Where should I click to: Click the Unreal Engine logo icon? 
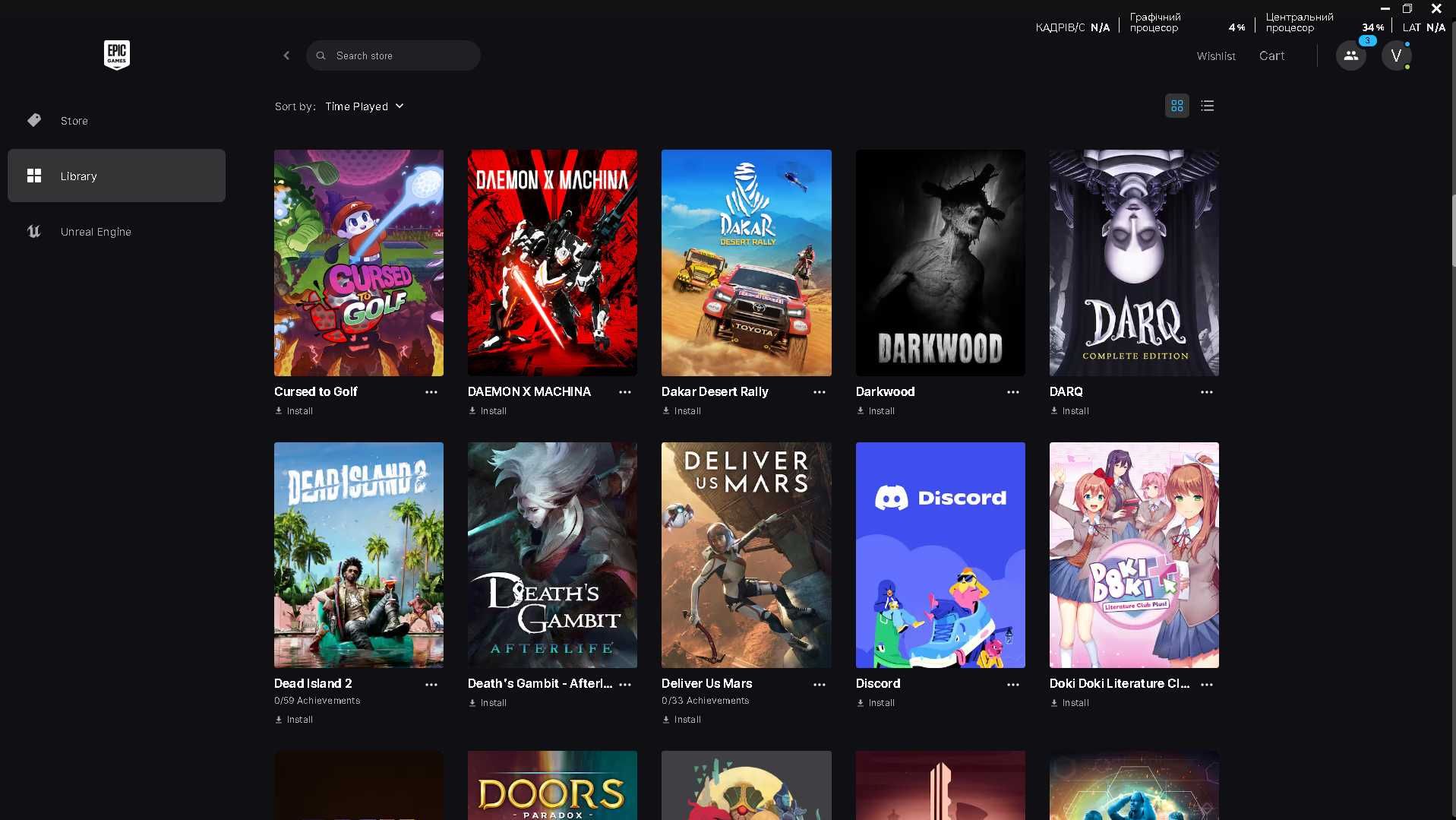pos(34,231)
